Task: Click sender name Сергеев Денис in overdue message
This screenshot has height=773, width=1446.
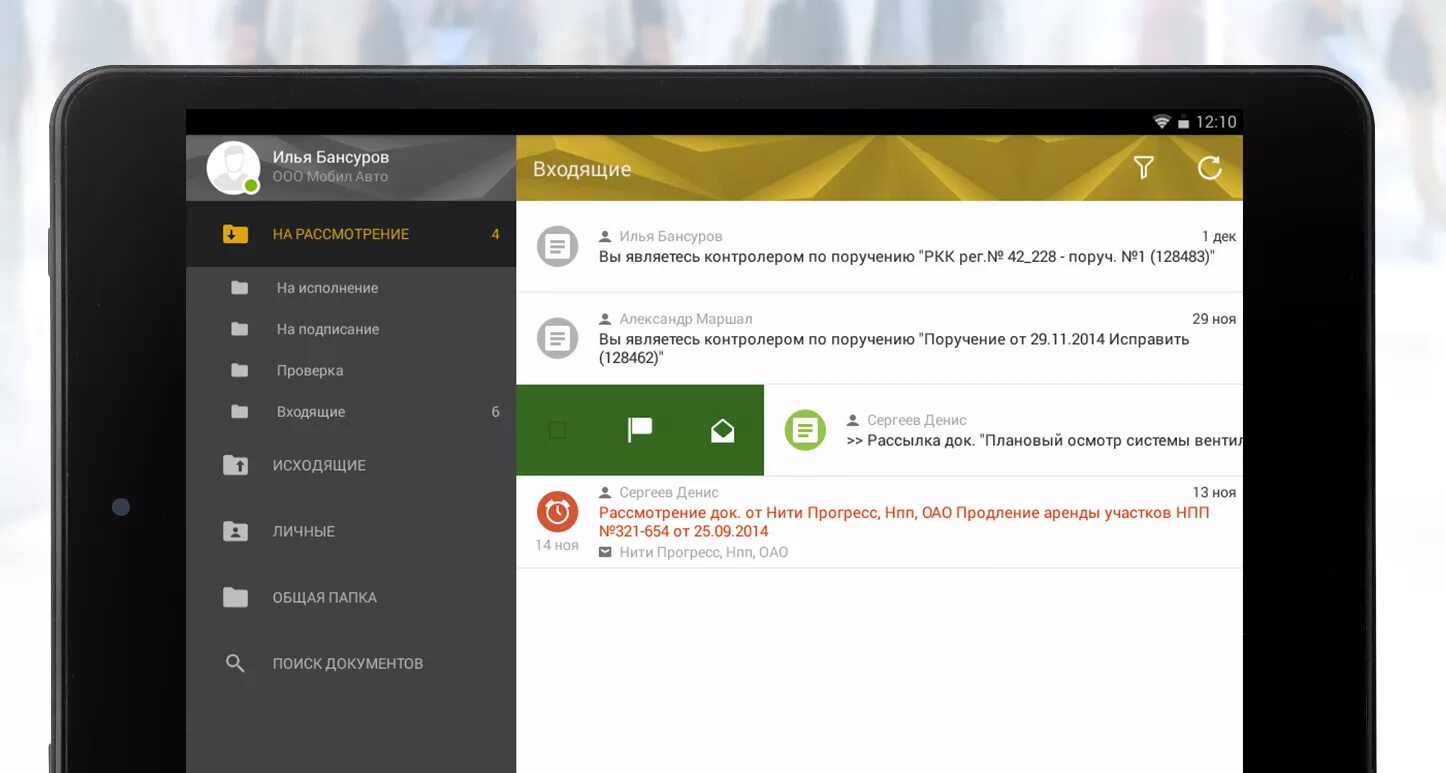Action: [x=669, y=492]
